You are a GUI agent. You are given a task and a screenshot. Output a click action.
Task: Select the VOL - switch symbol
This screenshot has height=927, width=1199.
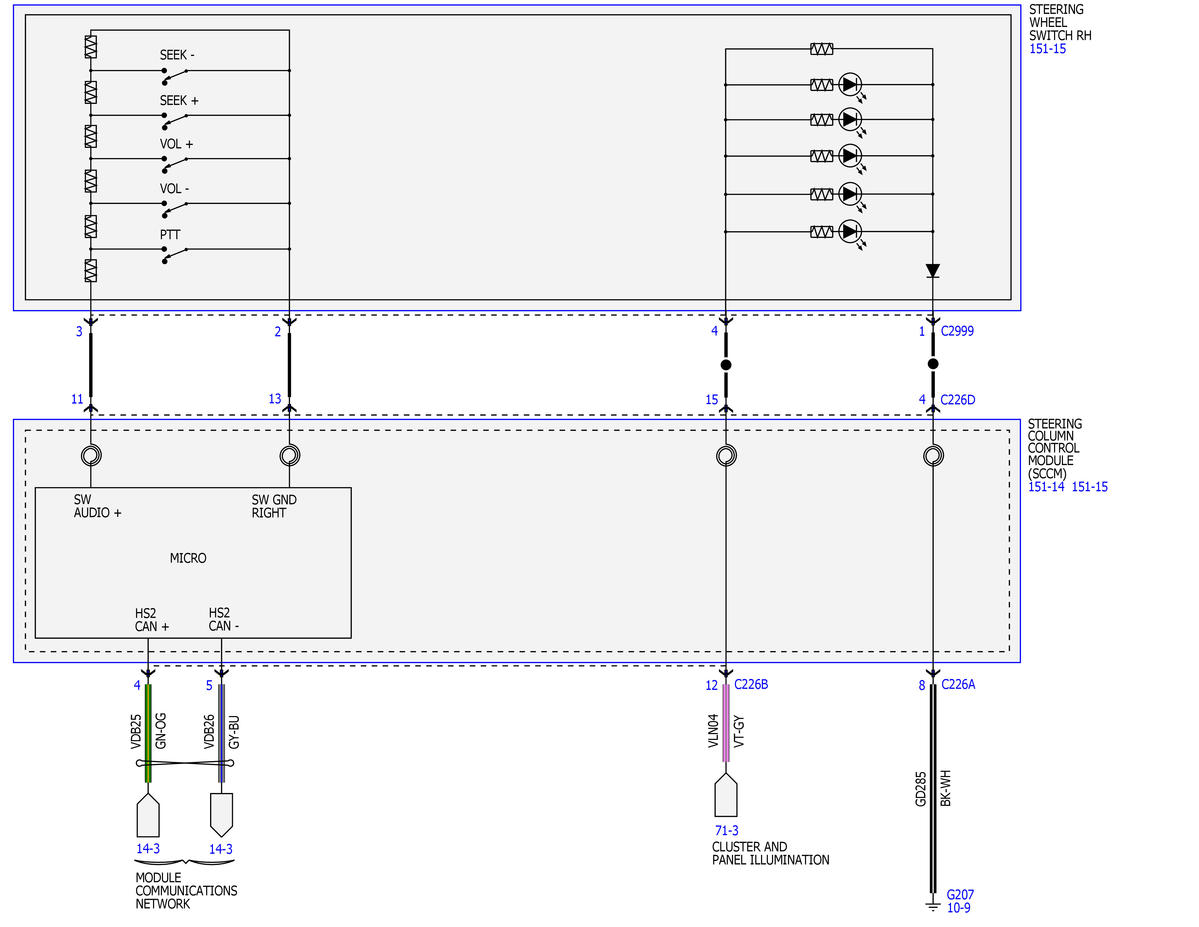[x=175, y=208]
